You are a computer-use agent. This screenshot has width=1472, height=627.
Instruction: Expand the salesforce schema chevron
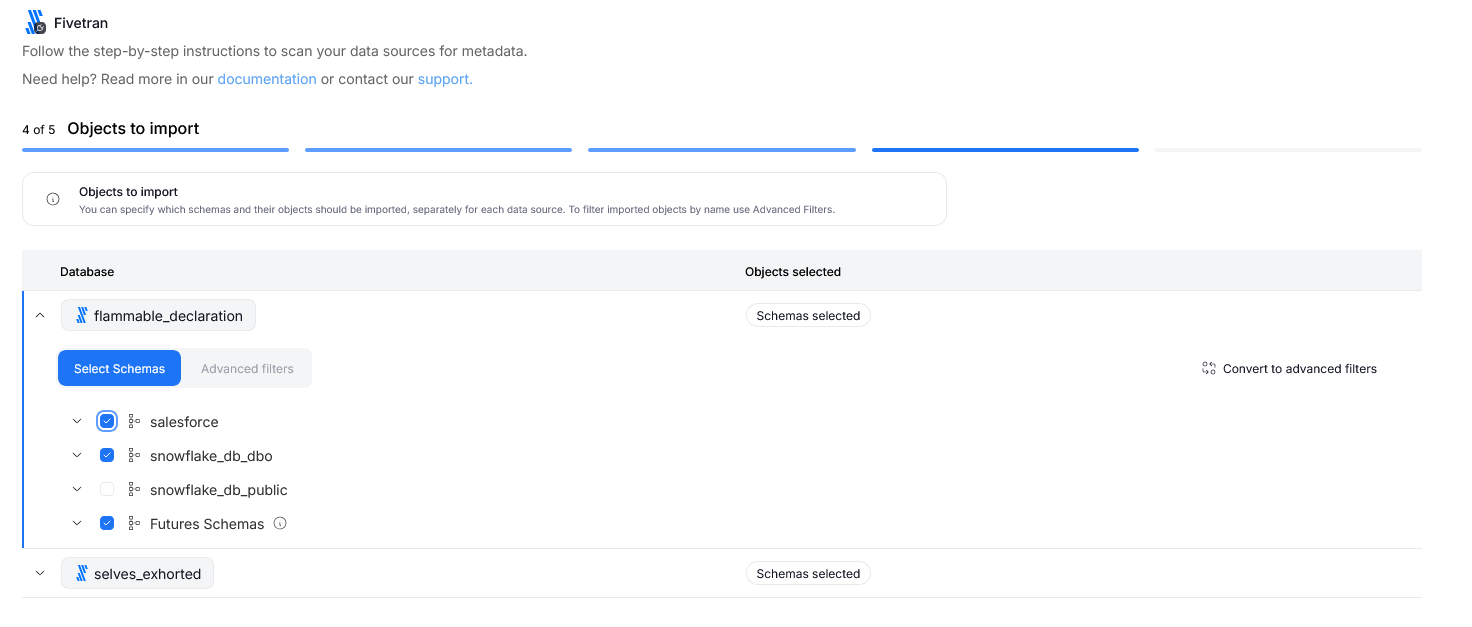click(x=77, y=422)
